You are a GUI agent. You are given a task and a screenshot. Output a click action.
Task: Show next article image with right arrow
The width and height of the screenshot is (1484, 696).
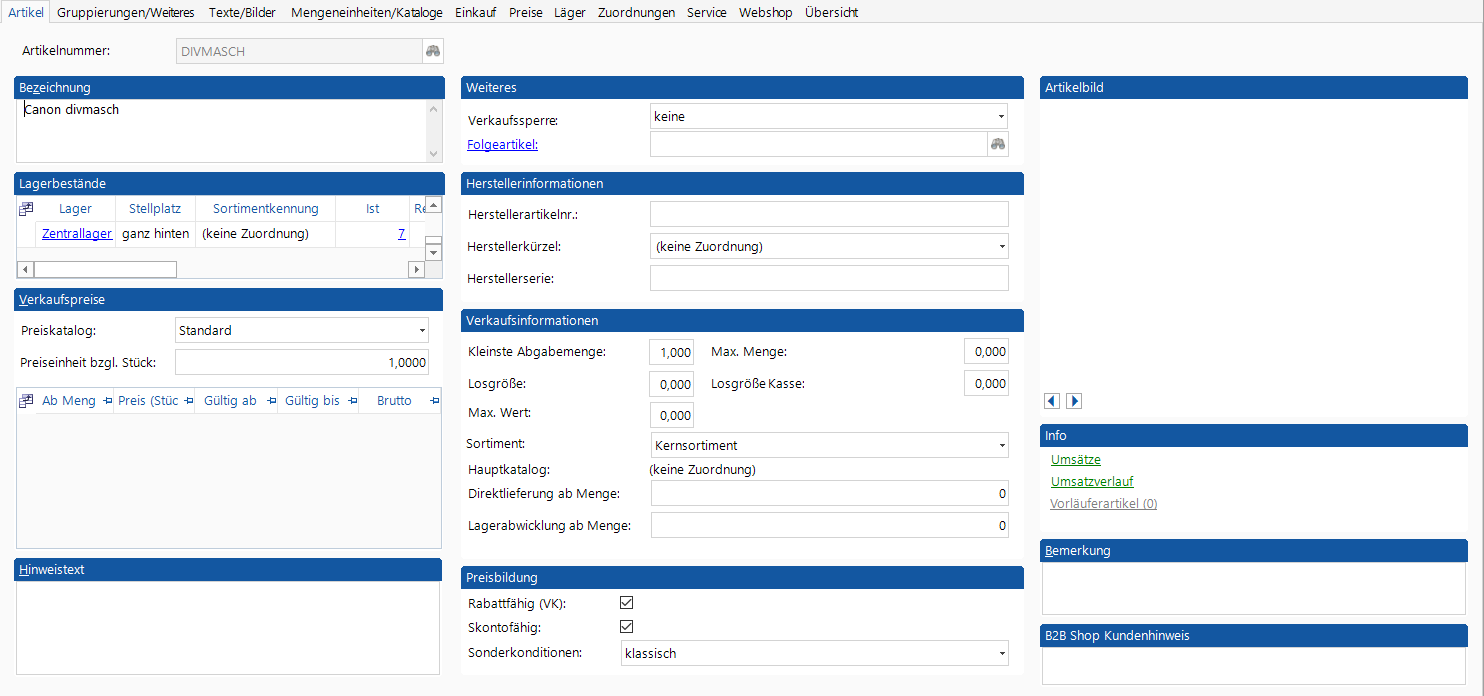1074,401
